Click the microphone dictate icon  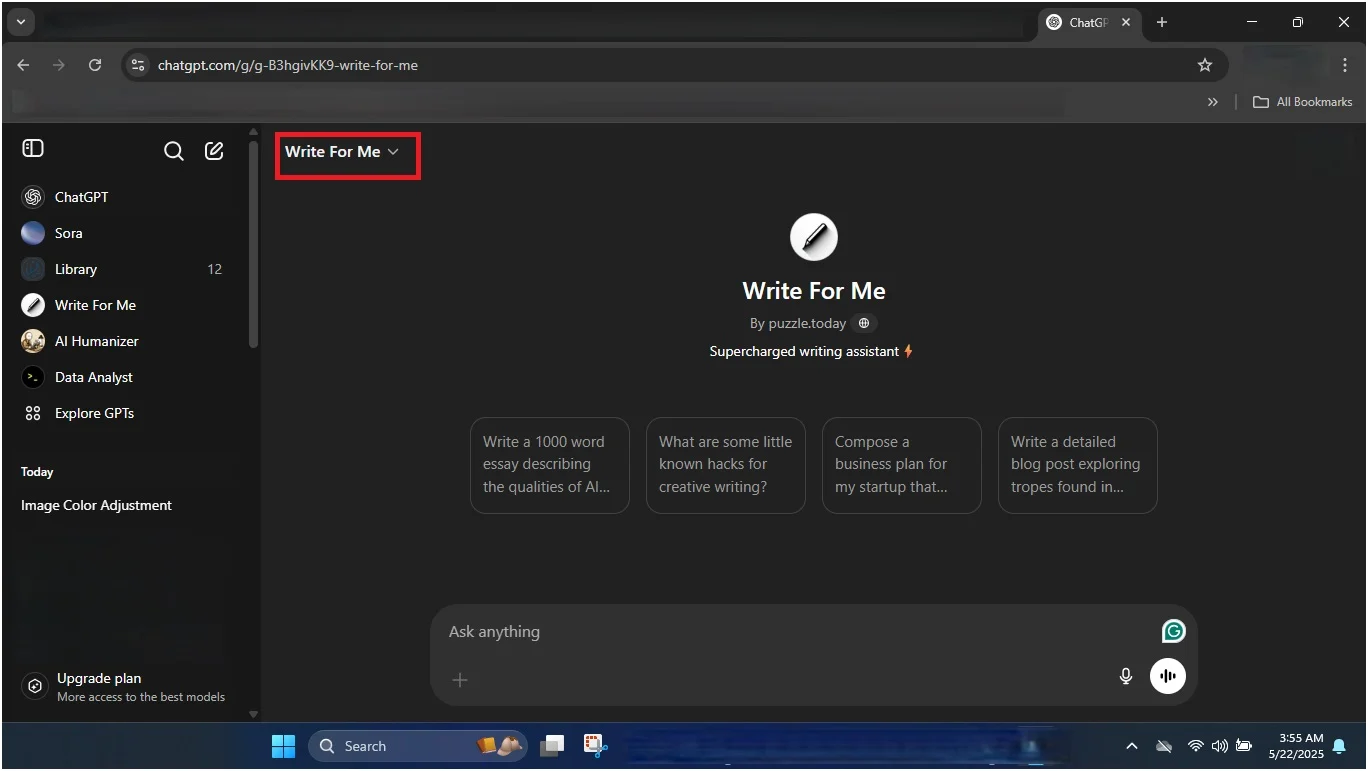1126,677
